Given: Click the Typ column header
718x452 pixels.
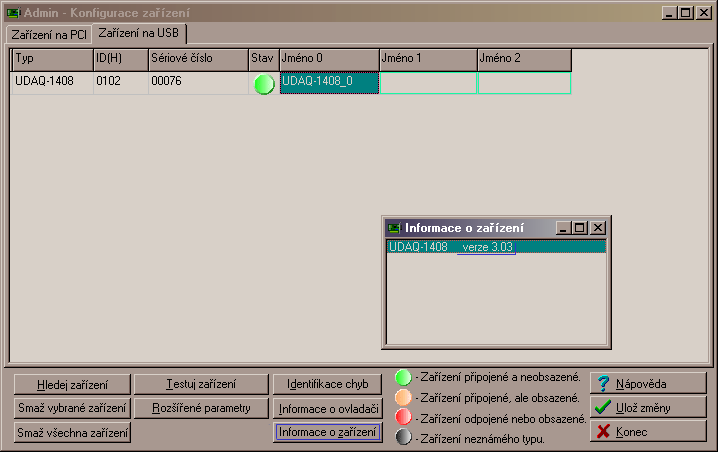Looking at the screenshot, I should (53, 60).
